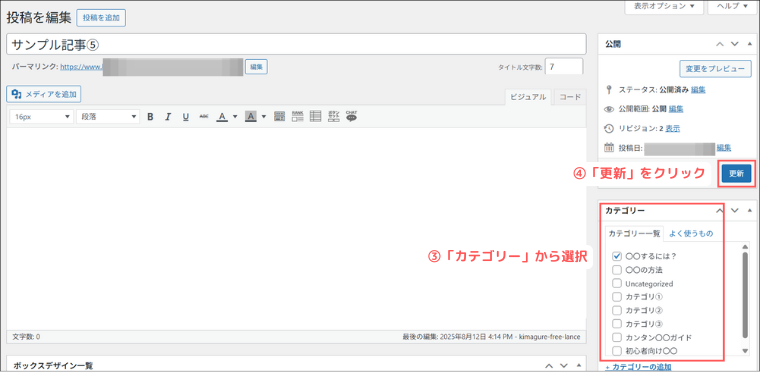Image resolution: width=760 pixels, height=376 pixels.
Task: Check the カンタン○○ガイド category
Action: 617,337
